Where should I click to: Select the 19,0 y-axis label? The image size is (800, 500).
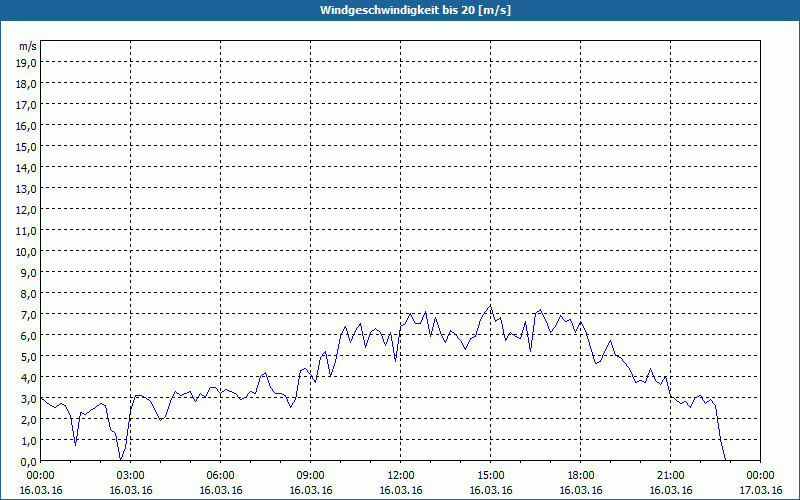click(28, 63)
